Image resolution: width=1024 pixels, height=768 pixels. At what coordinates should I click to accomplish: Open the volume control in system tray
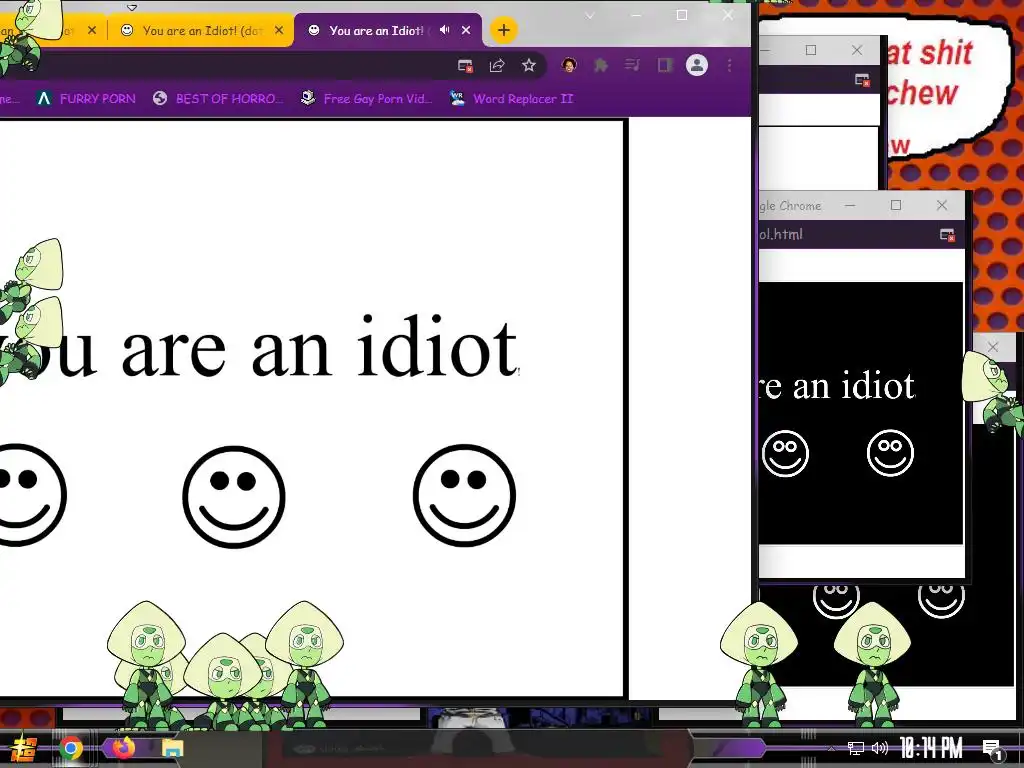coord(880,748)
